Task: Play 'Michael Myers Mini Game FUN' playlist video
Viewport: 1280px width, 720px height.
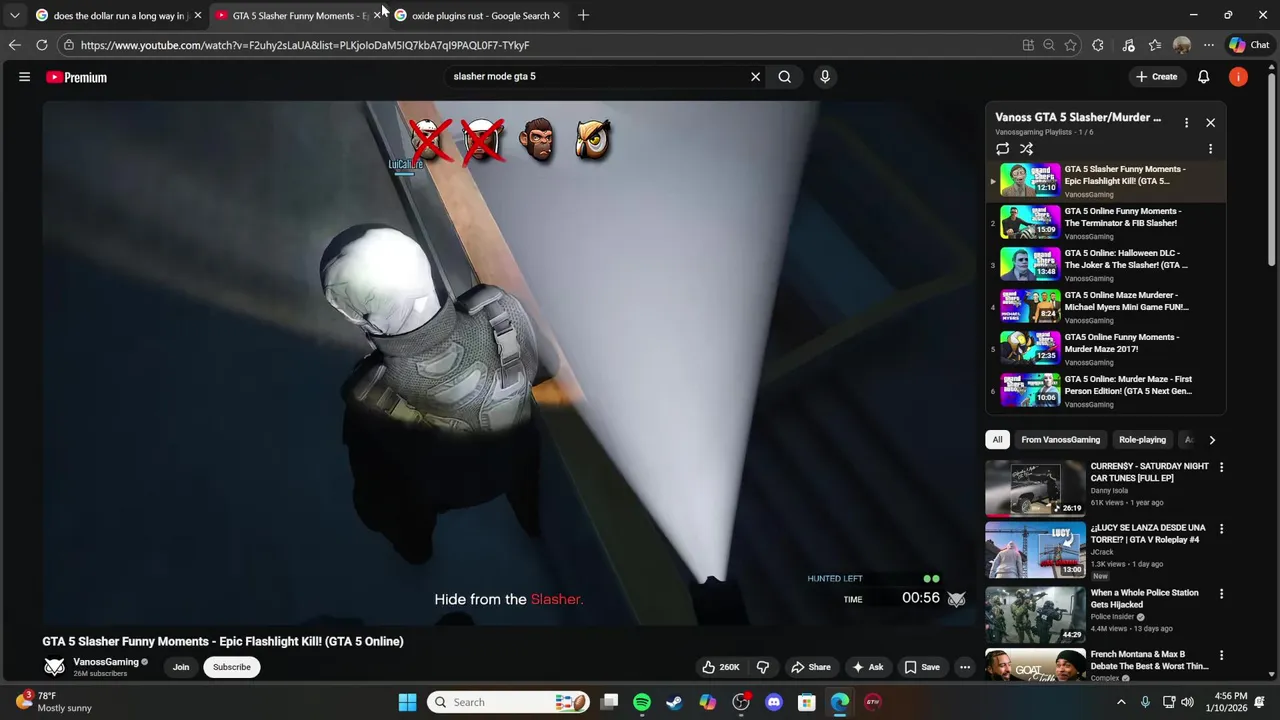Action: tap(1106, 306)
